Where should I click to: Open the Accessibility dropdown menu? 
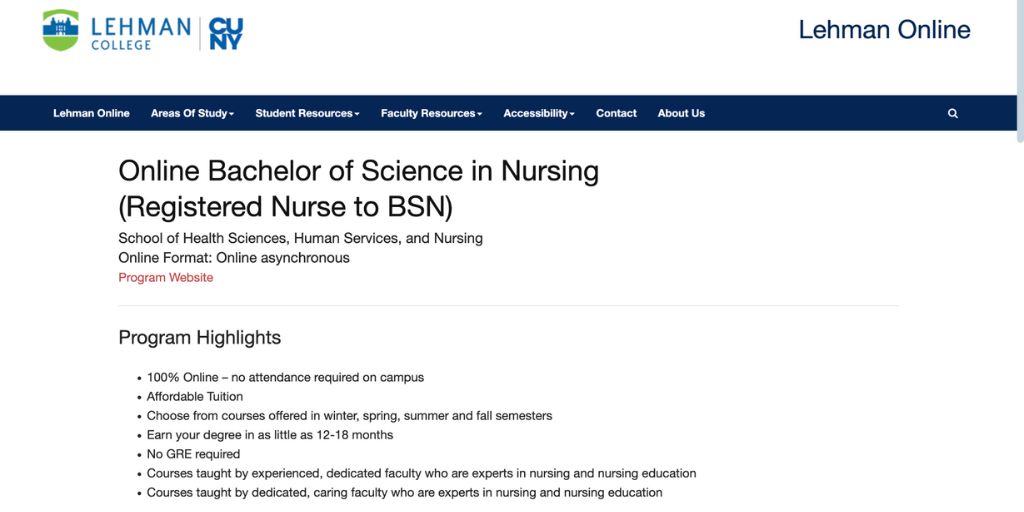538,114
